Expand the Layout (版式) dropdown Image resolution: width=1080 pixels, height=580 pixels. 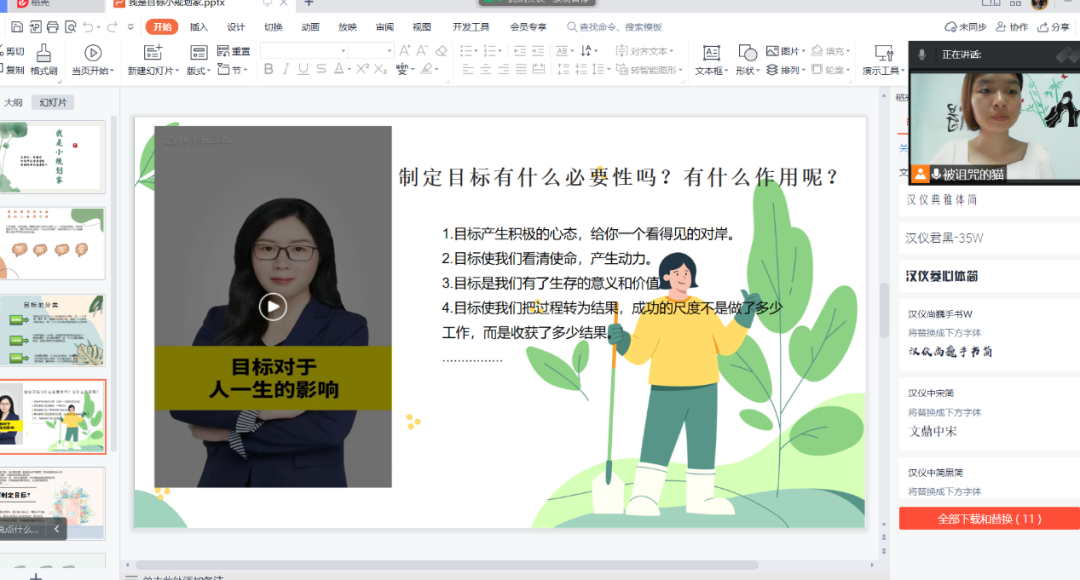(198, 70)
